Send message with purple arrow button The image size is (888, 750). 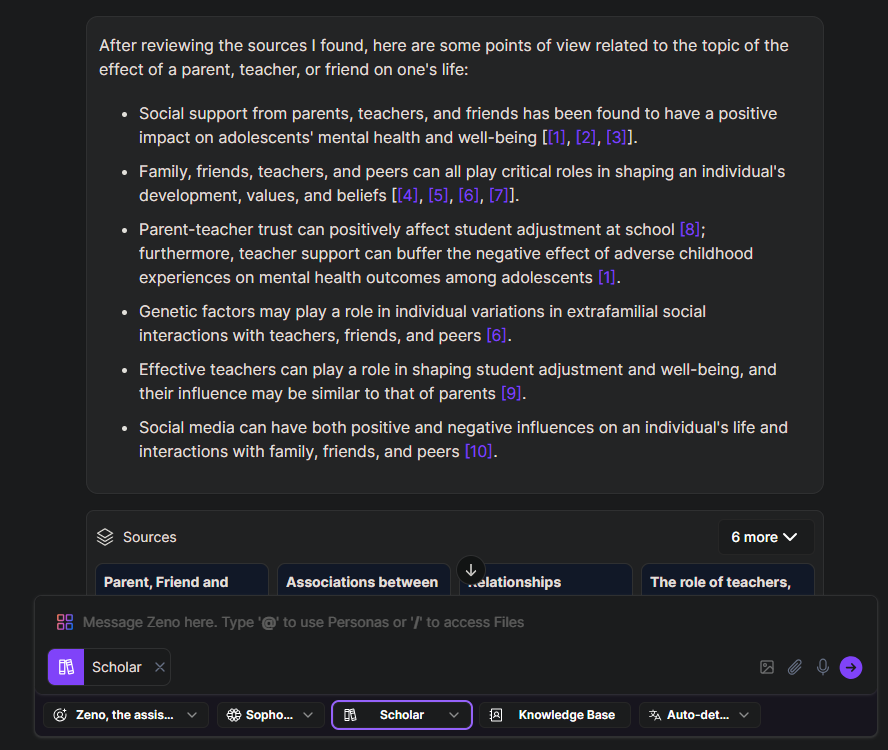click(851, 667)
